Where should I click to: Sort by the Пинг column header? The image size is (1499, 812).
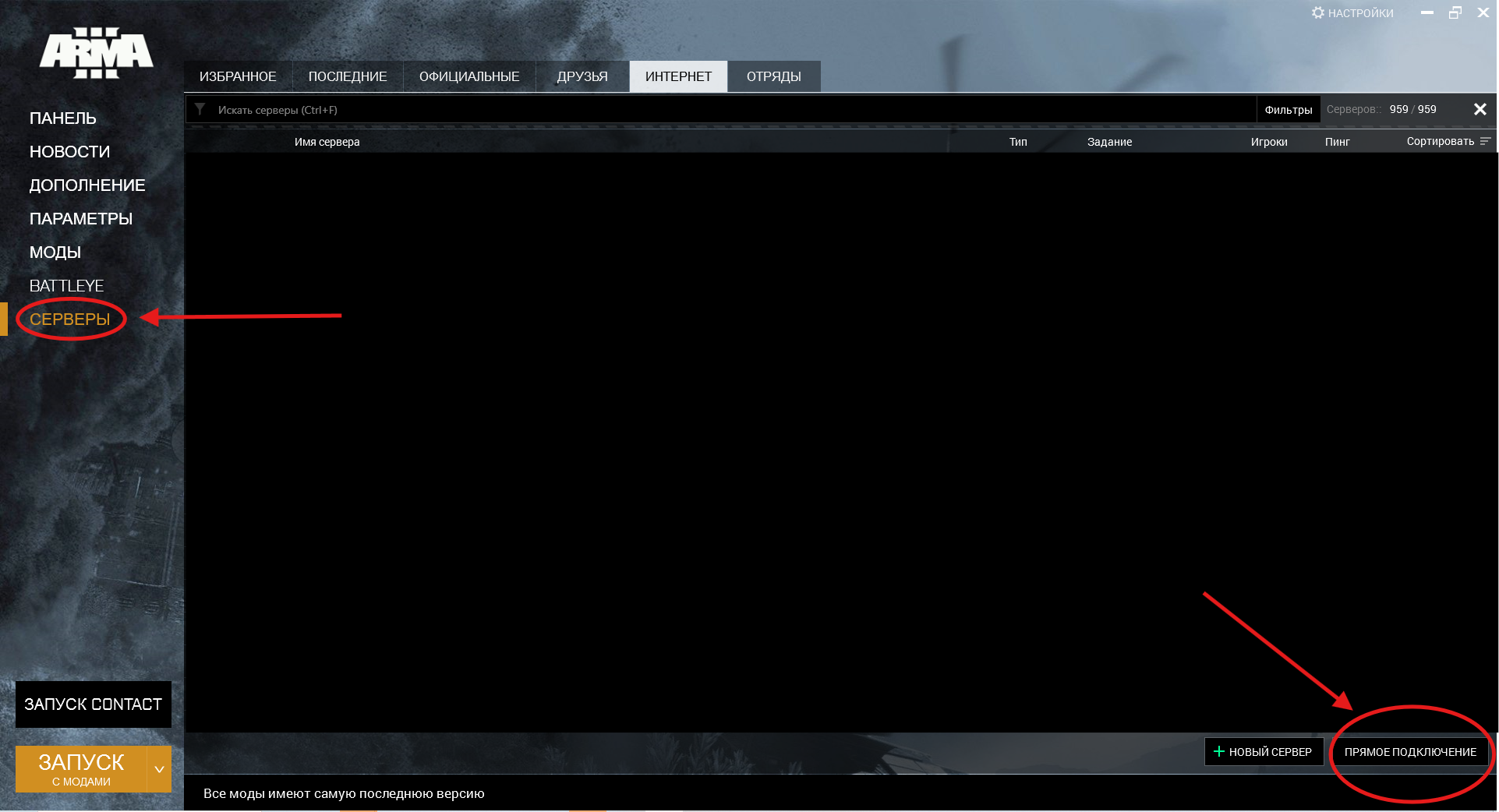pos(1337,142)
